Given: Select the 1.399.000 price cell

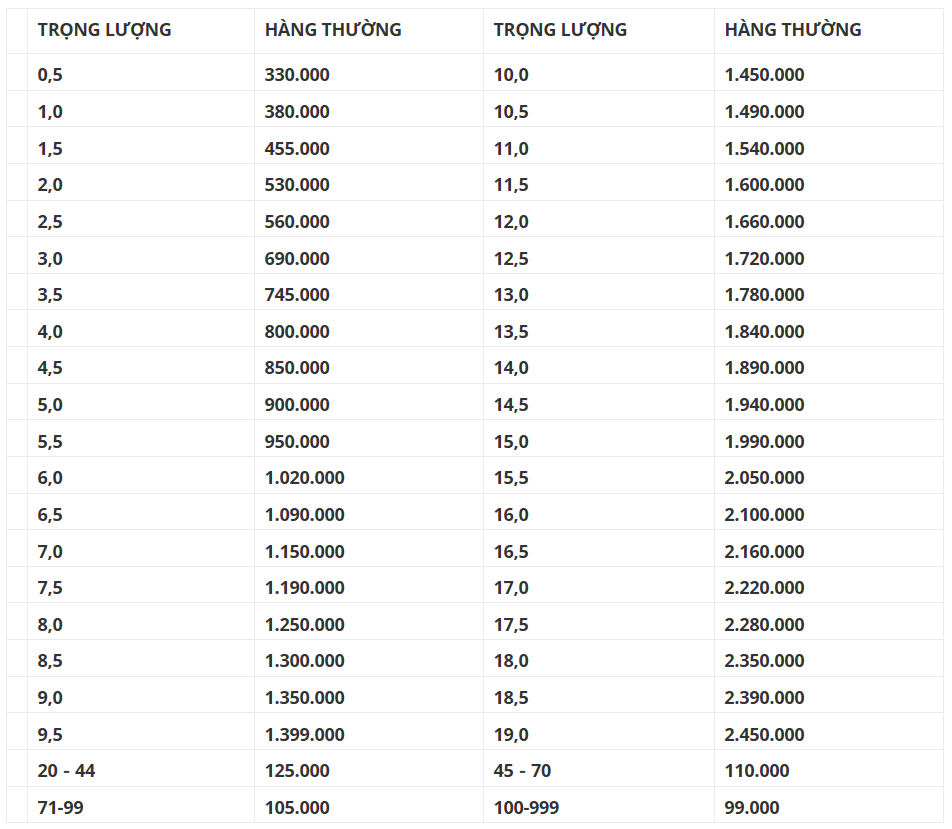Looking at the screenshot, I should [x=305, y=735].
